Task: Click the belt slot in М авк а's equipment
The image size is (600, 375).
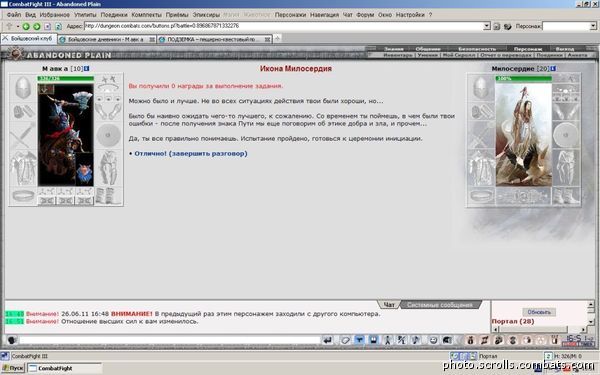Action: [23, 196]
